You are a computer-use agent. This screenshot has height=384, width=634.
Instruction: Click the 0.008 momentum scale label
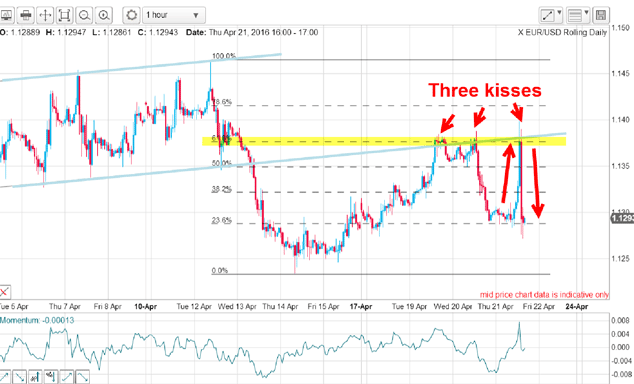coord(620,321)
